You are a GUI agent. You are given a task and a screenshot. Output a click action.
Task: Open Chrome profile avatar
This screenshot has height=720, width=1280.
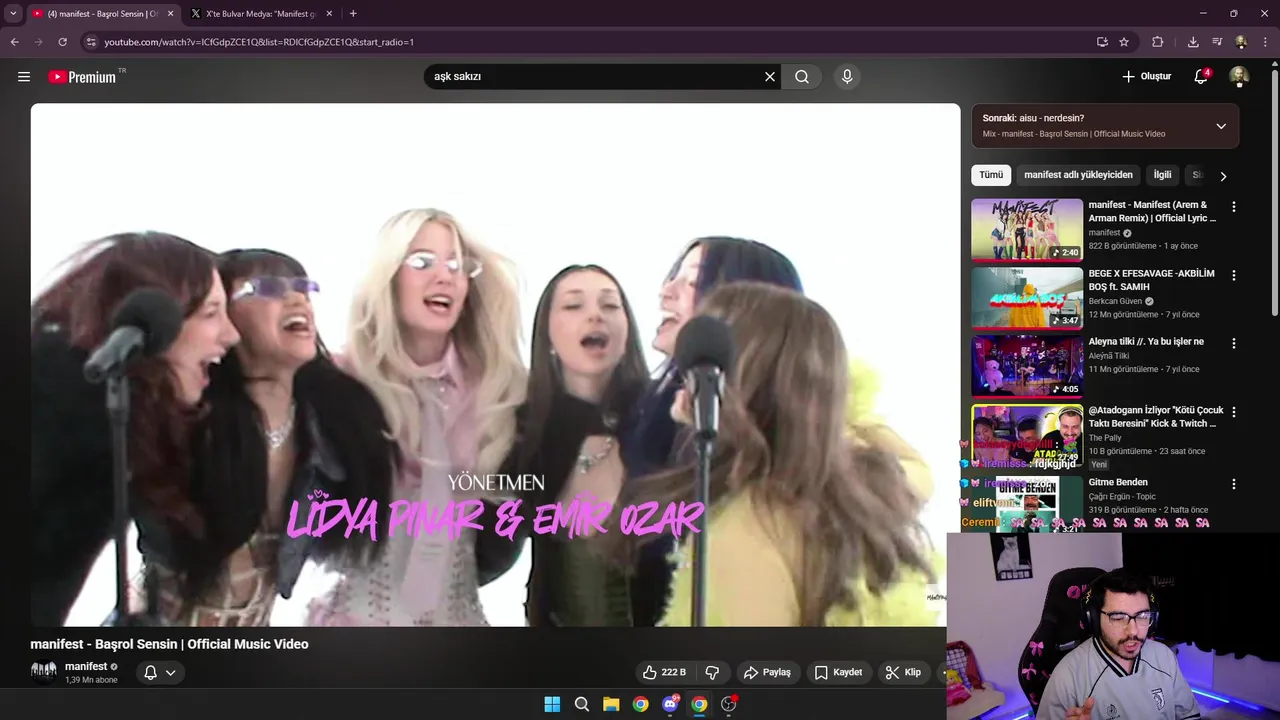click(x=1241, y=42)
